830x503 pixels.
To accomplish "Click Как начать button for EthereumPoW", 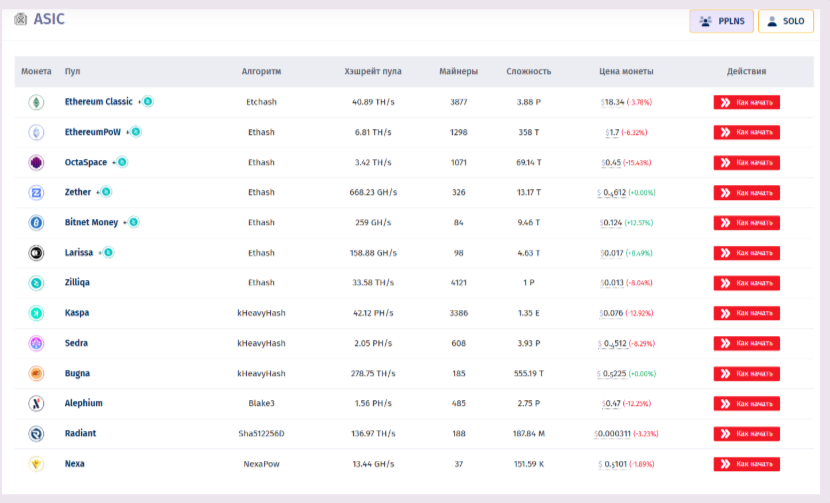I will pos(746,132).
